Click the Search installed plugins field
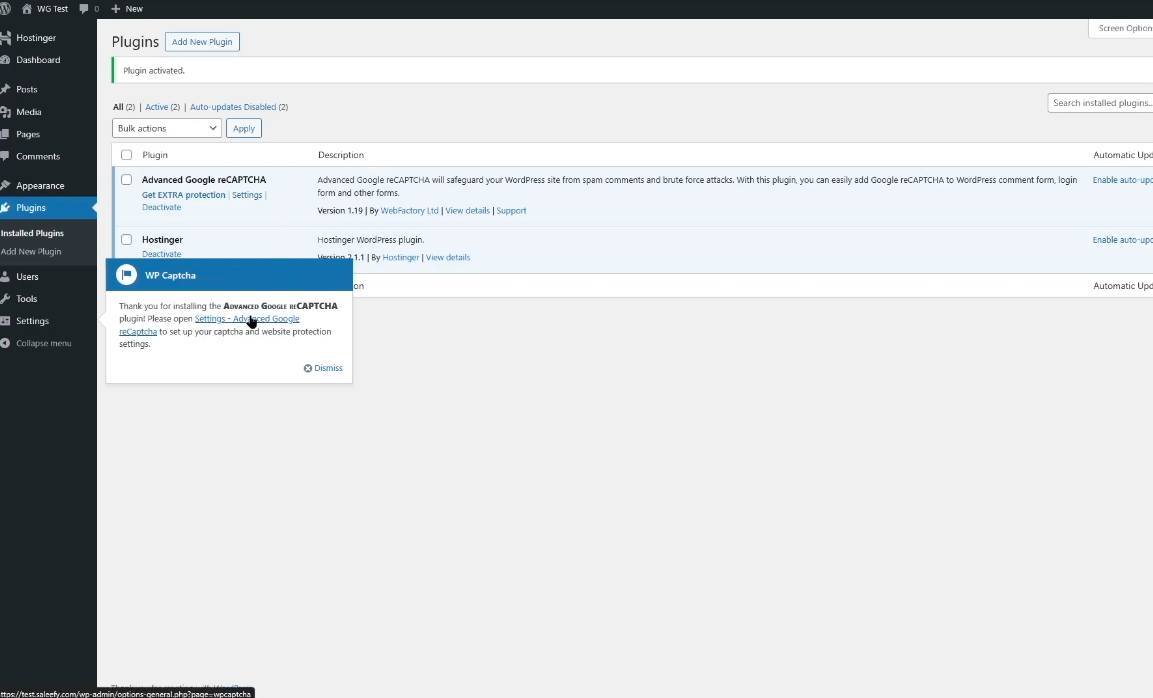Viewport: 1153px width, 698px height. tap(1100, 103)
